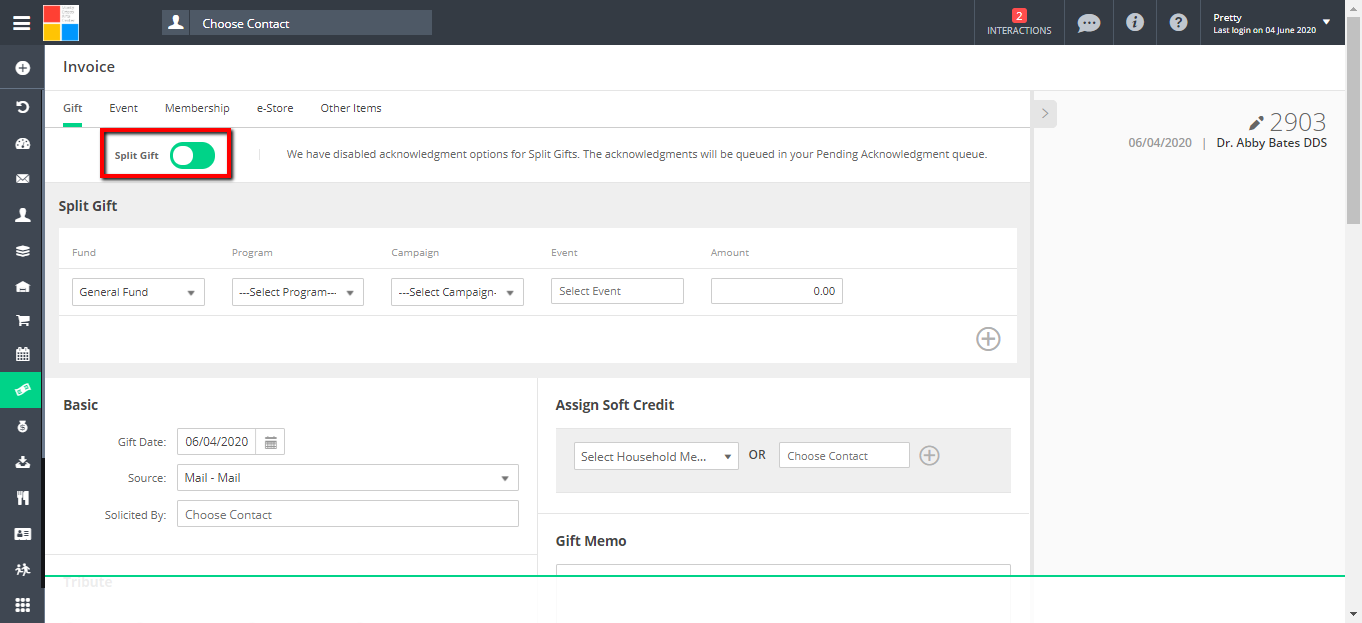Open the history sidebar icon
Screen dimensions: 1362x623
(x=22, y=106)
